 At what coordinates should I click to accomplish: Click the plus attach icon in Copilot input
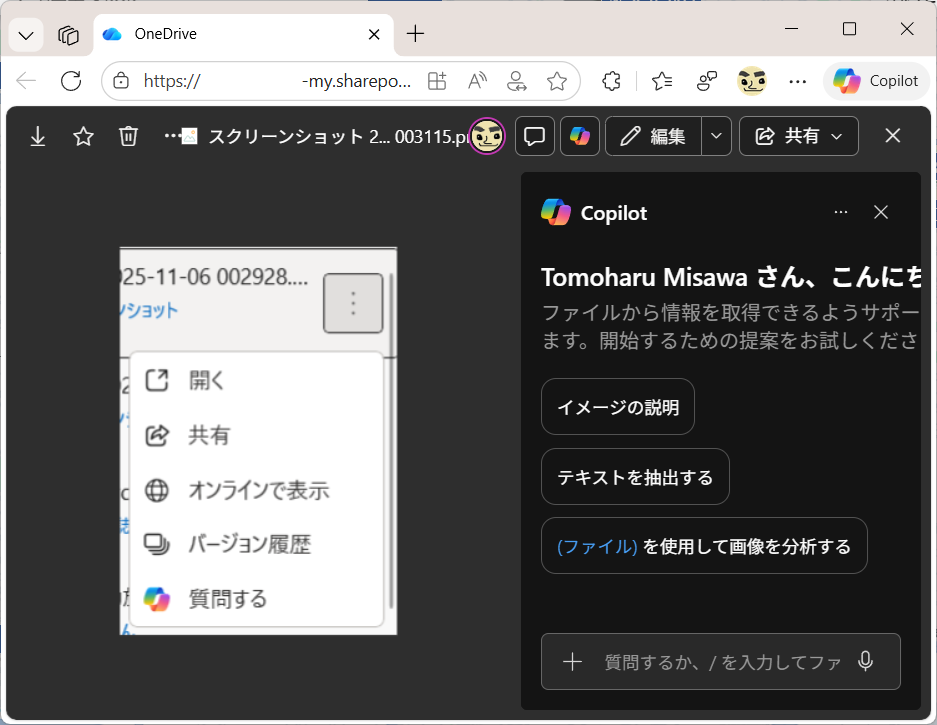(572, 662)
